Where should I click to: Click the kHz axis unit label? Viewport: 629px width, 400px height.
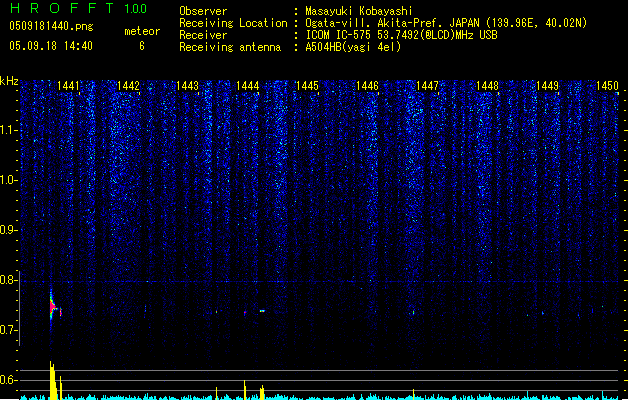pyautogui.click(x=9, y=81)
